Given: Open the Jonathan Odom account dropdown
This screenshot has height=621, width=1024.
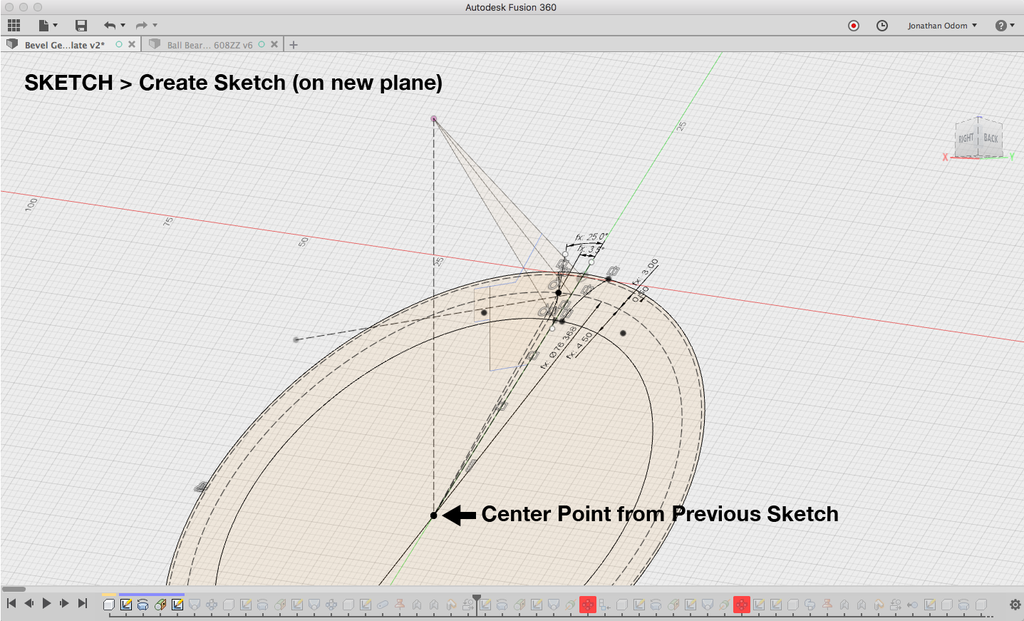Looking at the screenshot, I should point(942,25).
